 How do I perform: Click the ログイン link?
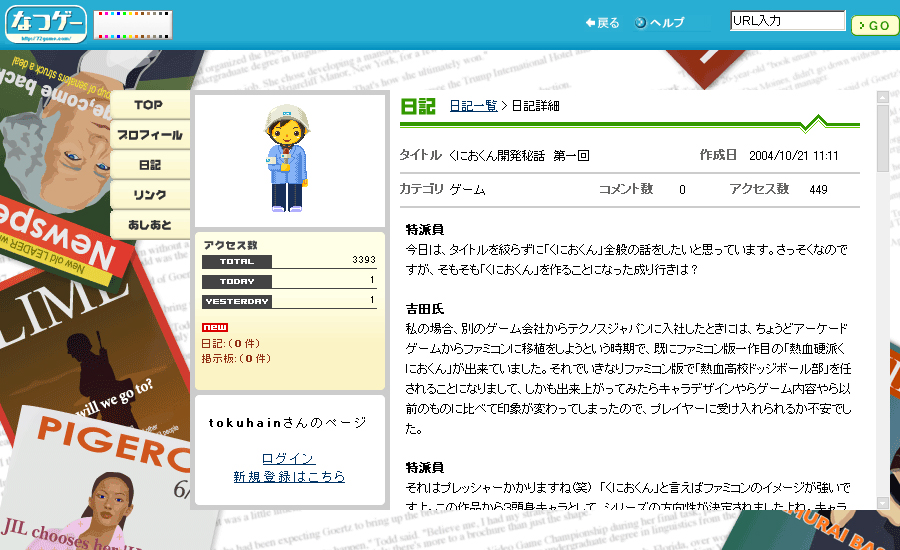coord(288,458)
